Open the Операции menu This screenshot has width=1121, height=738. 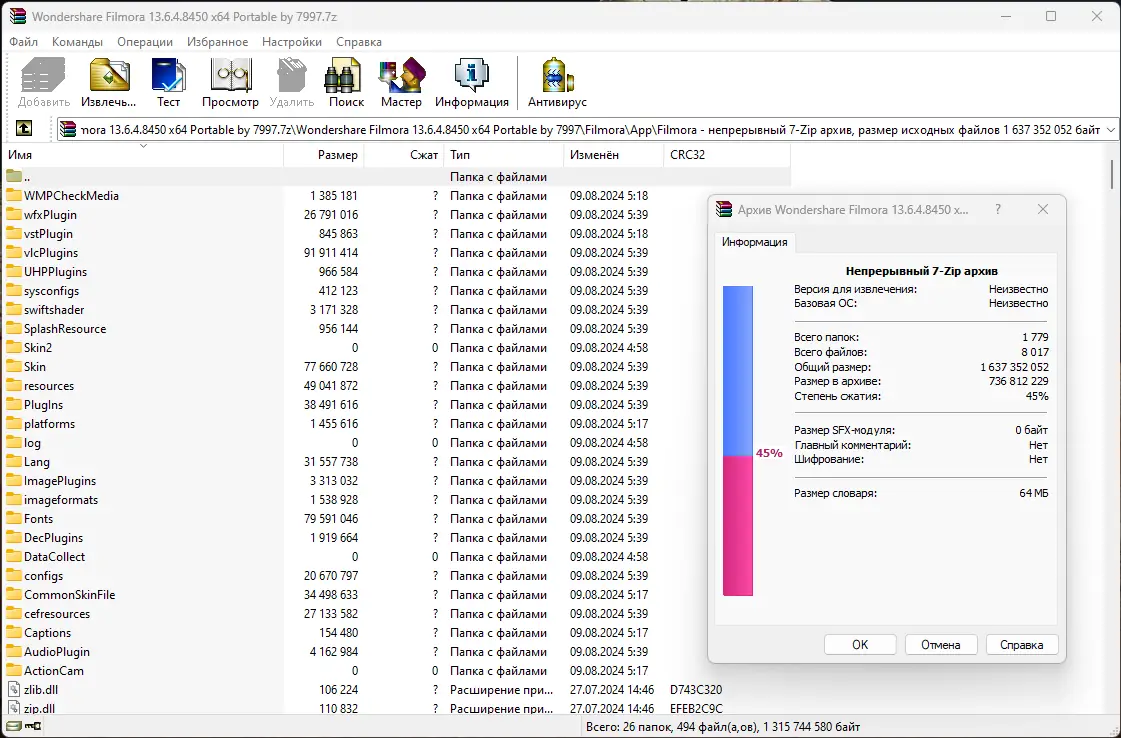tap(145, 41)
